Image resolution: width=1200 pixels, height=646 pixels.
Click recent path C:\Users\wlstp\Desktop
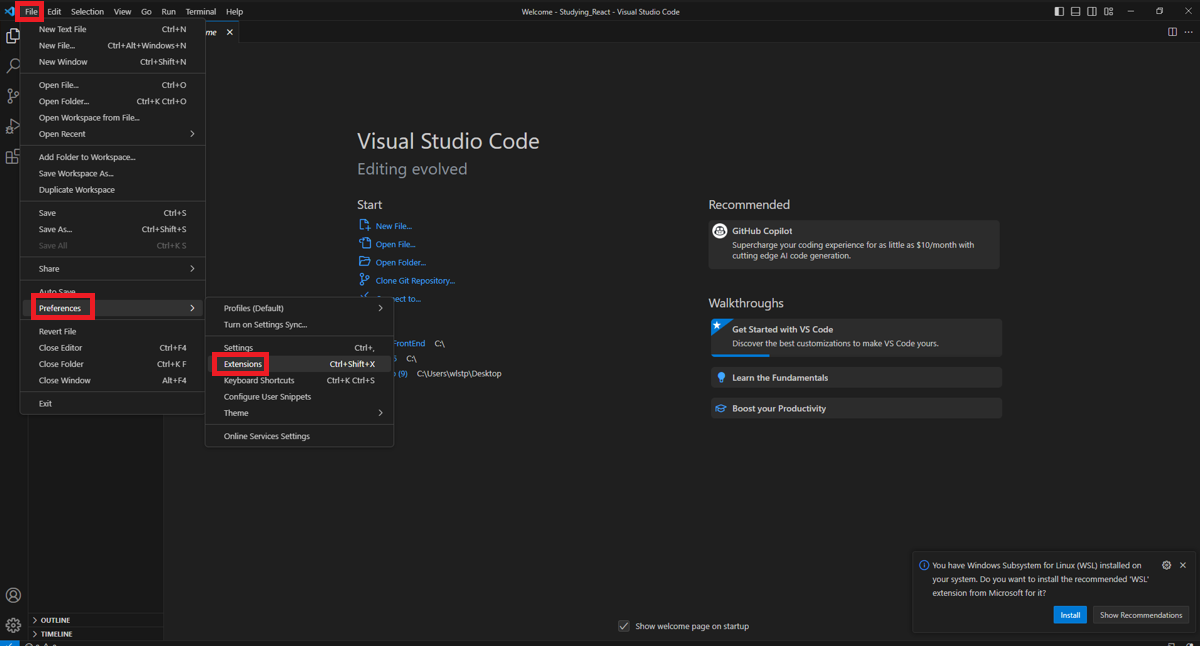pos(459,374)
